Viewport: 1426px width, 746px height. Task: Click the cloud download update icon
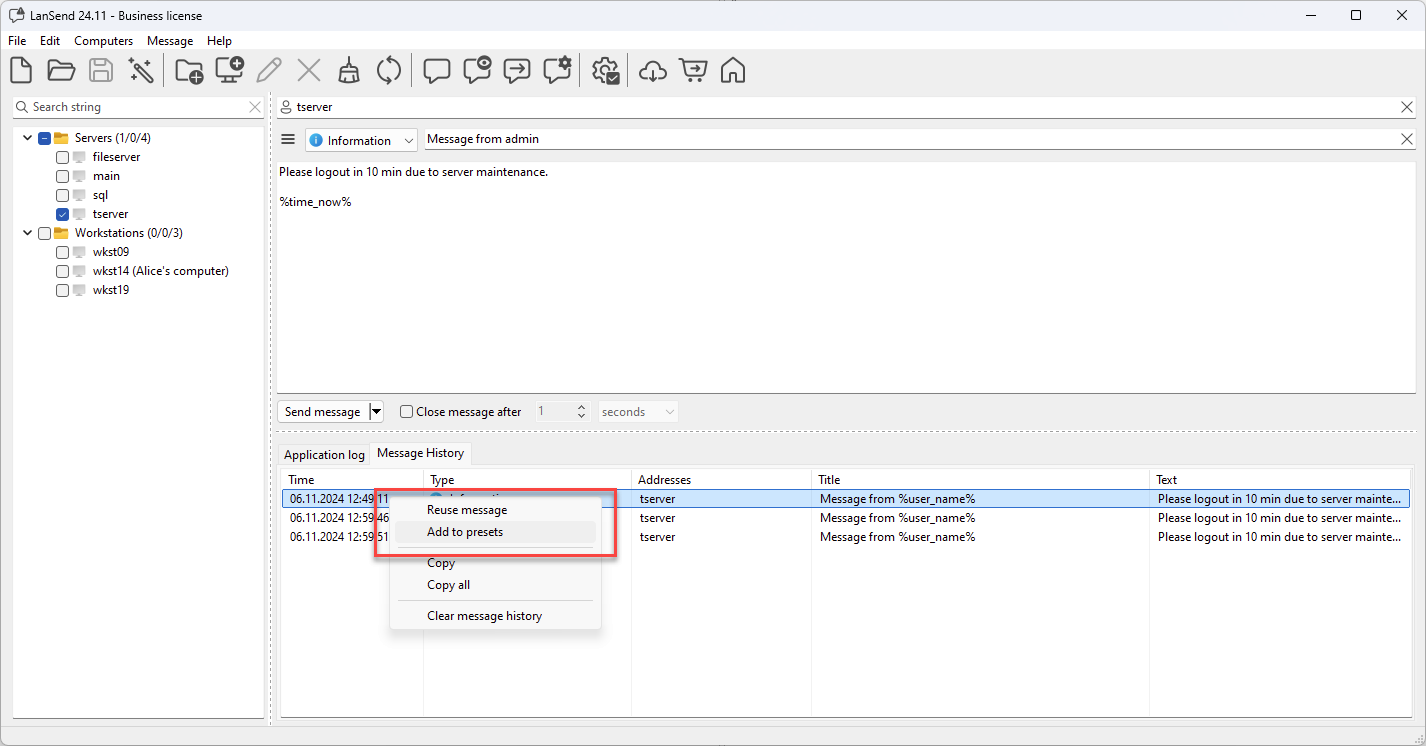click(x=652, y=71)
